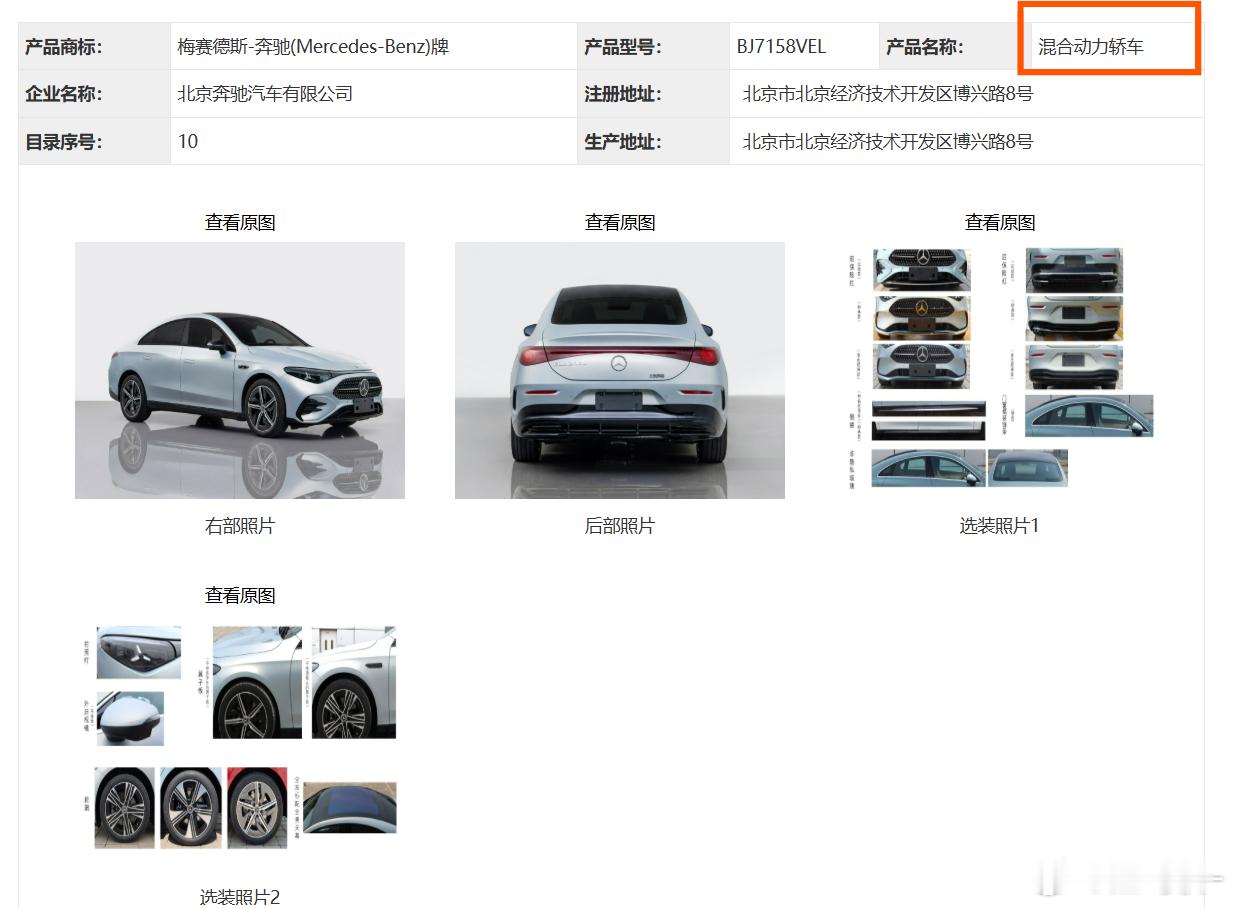Click the 产品名称 label cell
The image size is (1235, 908).
[956, 47]
